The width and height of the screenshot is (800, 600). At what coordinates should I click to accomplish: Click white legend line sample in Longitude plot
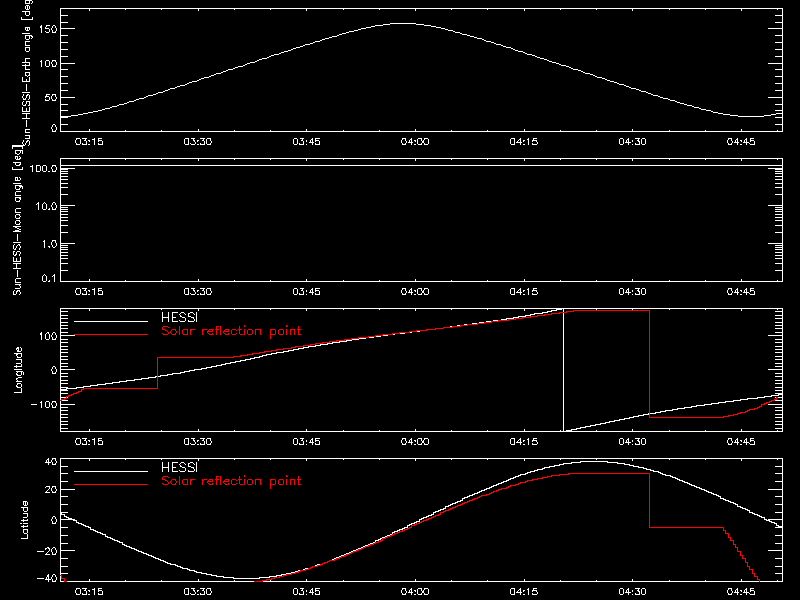pos(111,321)
